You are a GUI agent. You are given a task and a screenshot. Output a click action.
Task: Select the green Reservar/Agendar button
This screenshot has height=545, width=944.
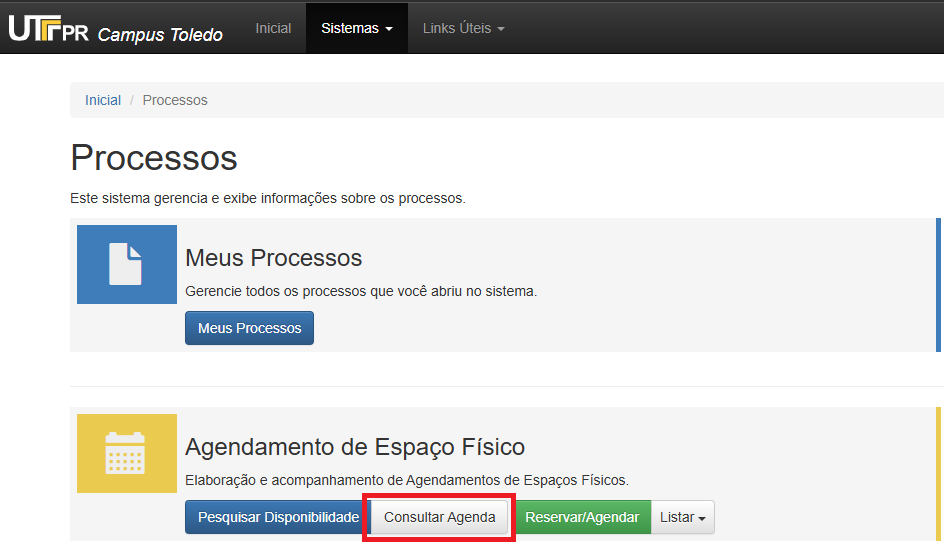[582, 517]
